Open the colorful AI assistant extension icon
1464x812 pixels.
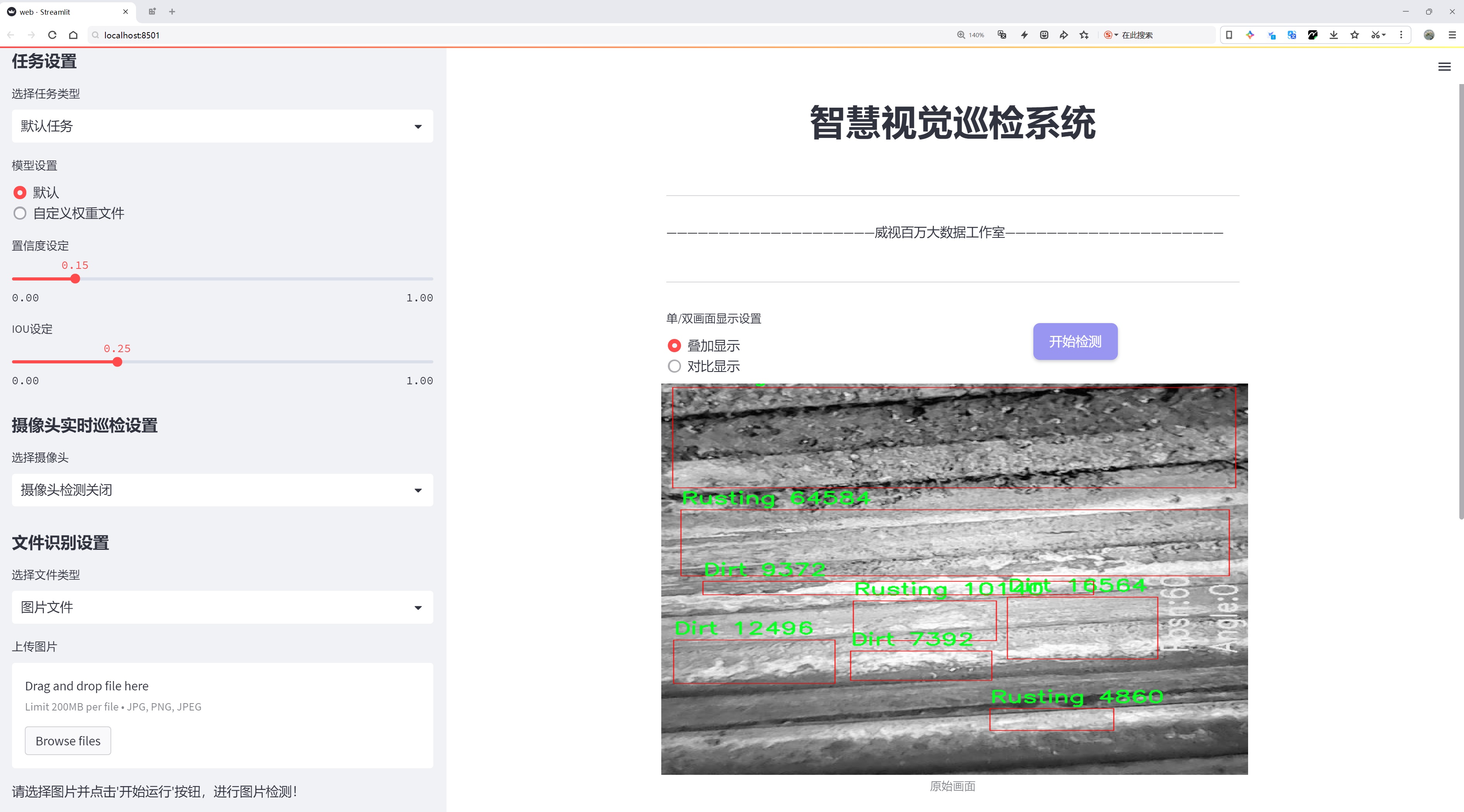click(x=1250, y=34)
